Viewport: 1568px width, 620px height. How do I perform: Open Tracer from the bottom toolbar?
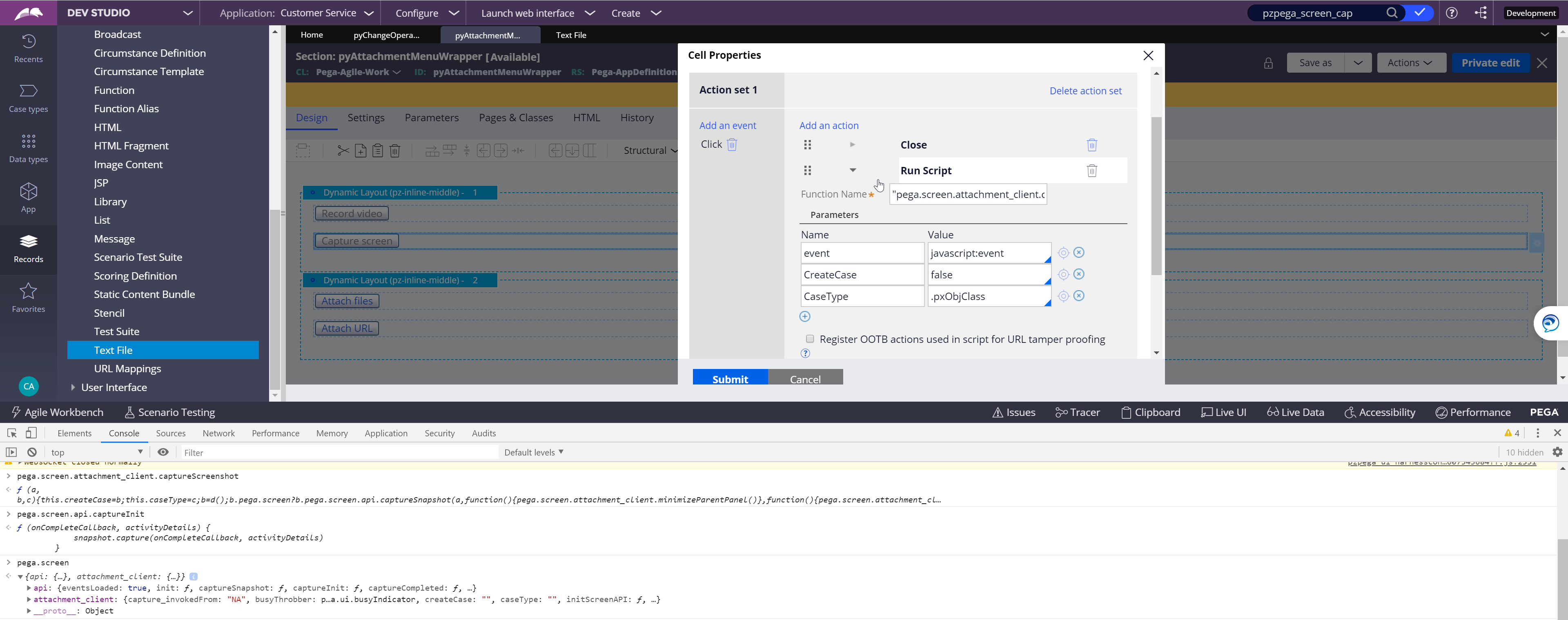click(x=1078, y=412)
